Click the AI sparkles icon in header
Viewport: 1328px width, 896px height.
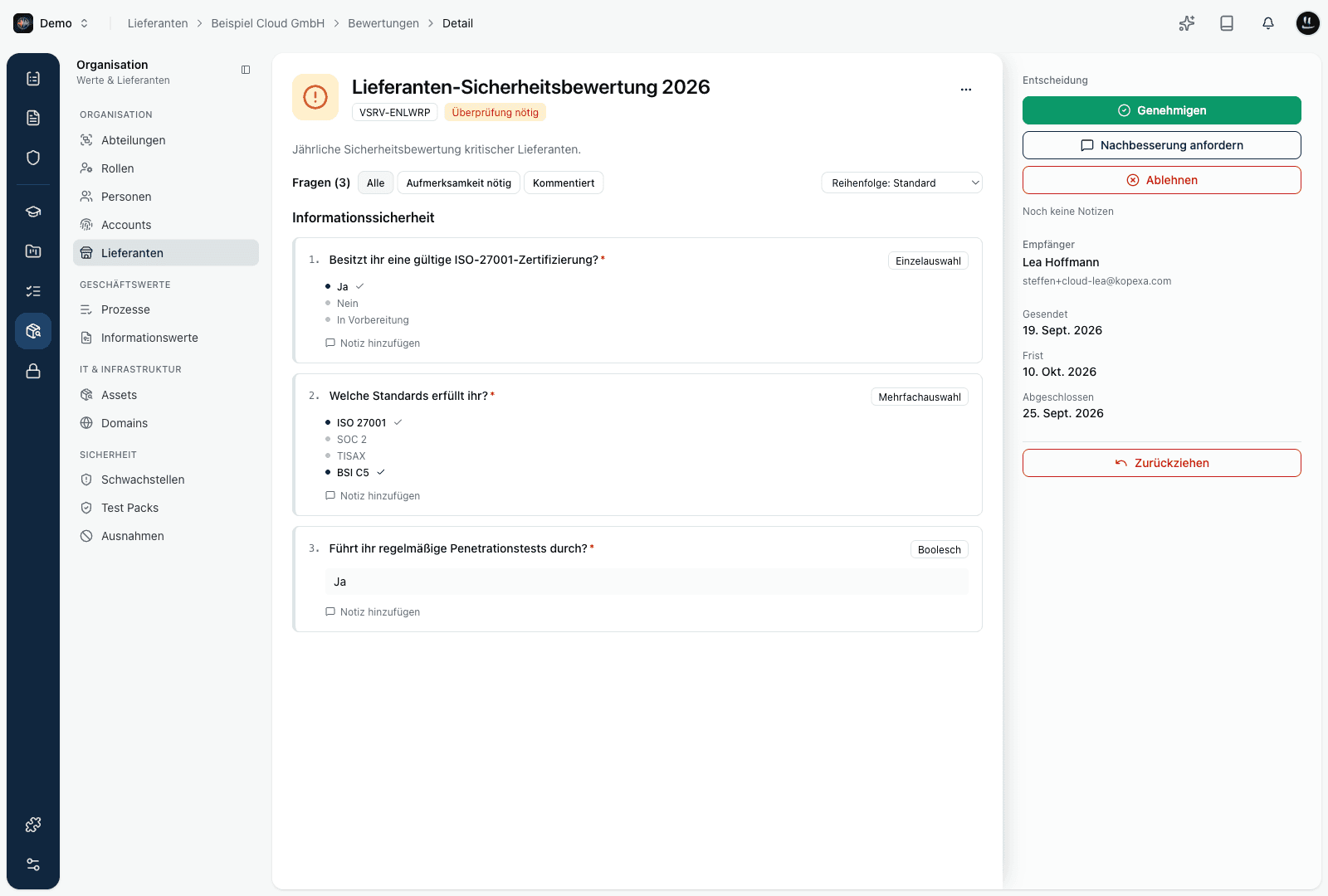coord(1187,23)
